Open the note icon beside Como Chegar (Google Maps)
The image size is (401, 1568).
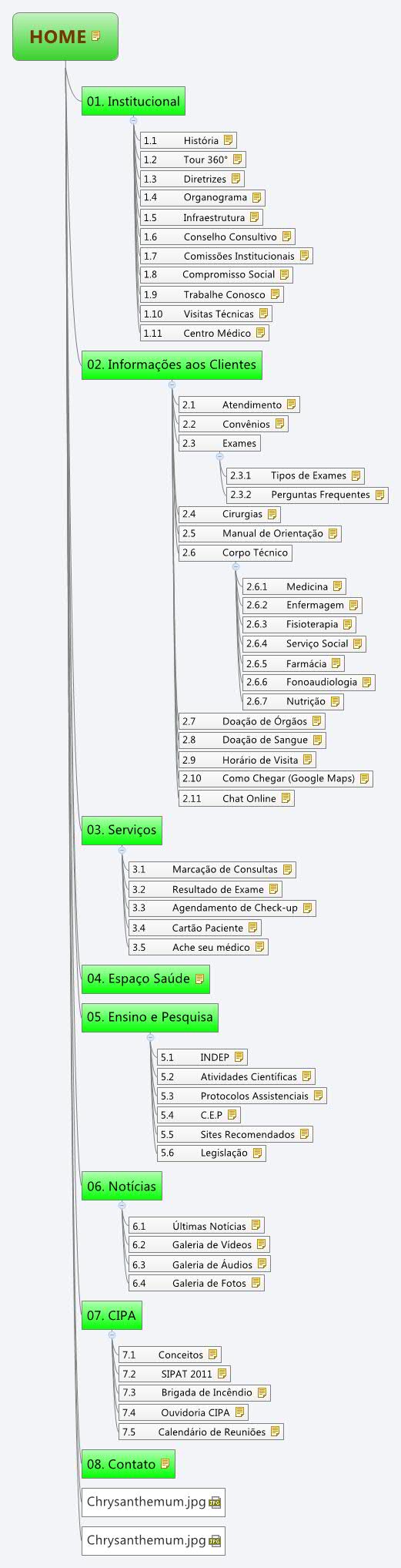364,778
